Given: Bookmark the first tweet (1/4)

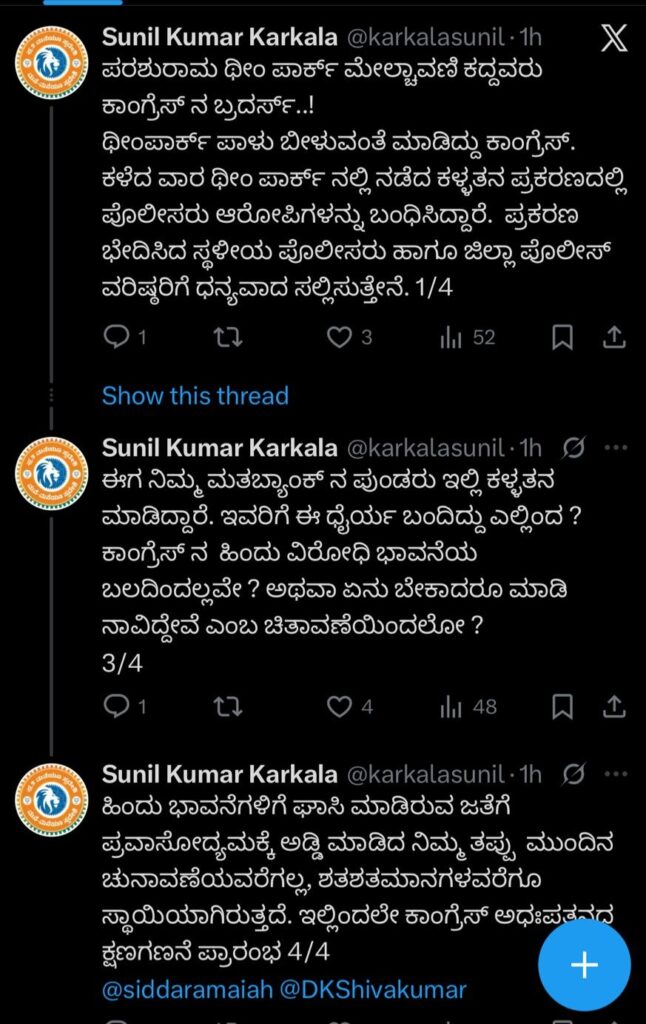Looking at the screenshot, I should point(563,338).
